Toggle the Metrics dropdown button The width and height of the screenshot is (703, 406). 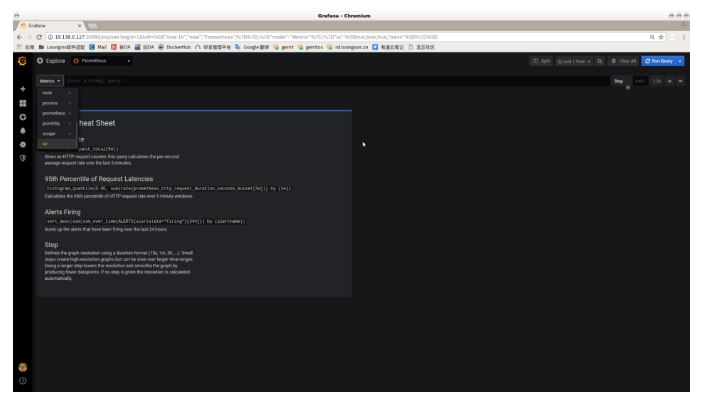coord(50,81)
